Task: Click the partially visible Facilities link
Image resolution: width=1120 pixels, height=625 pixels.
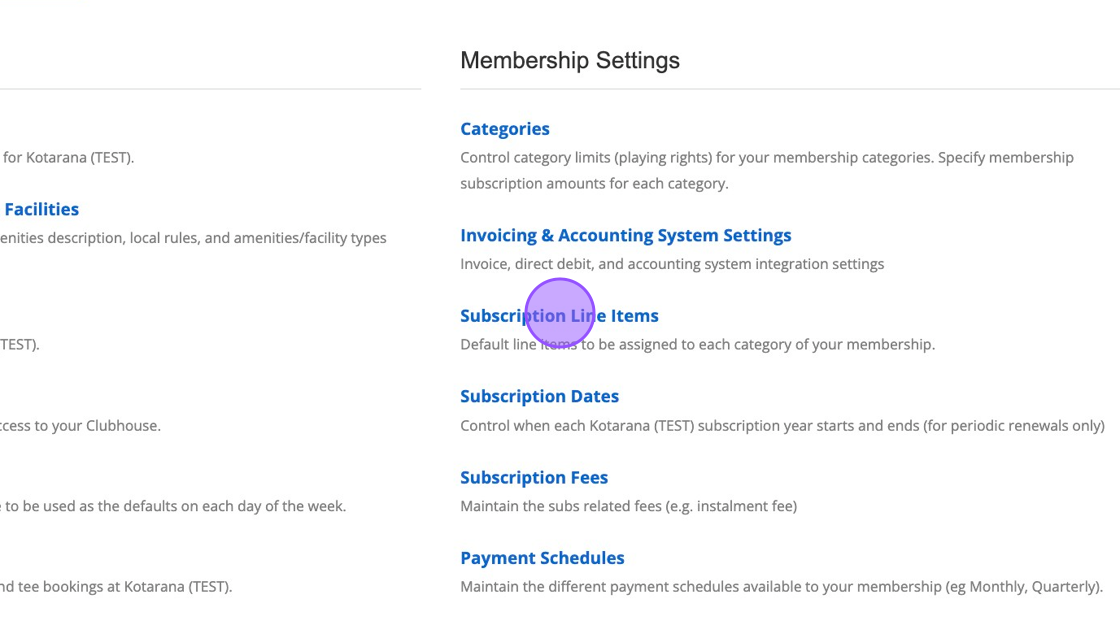Action: (x=41, y=210)
